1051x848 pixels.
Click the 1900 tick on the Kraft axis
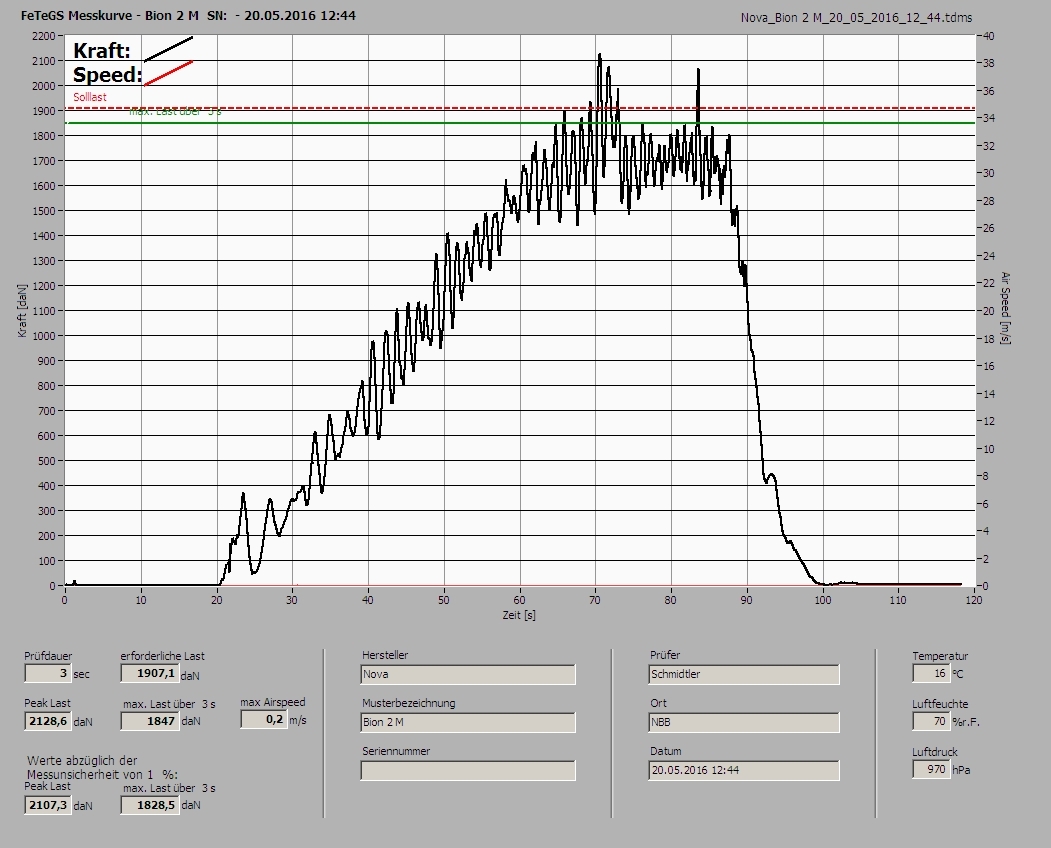tap(43, 111)
